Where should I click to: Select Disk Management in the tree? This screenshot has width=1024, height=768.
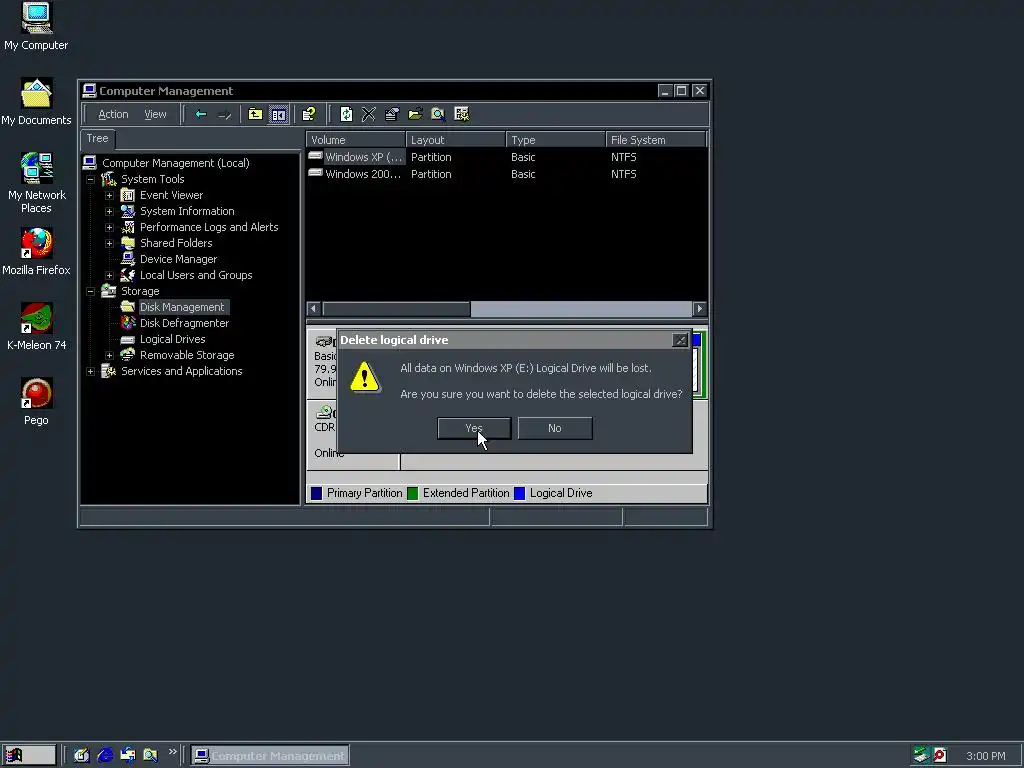182,307
